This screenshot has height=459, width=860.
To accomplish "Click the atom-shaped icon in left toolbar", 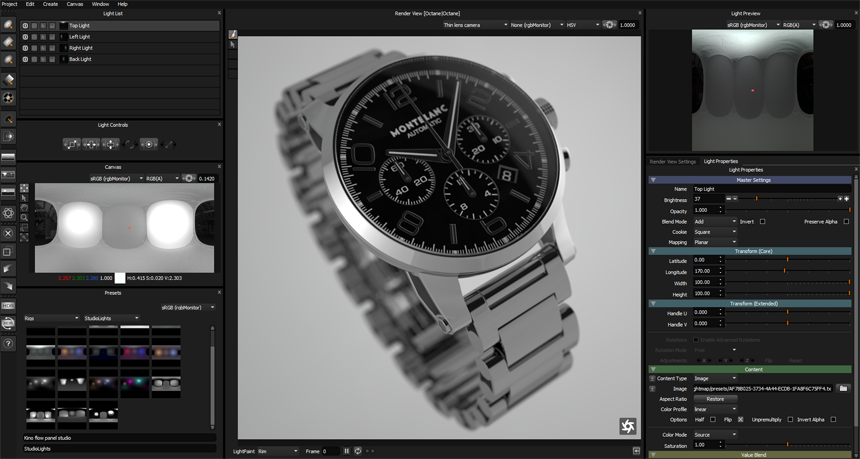I will click(8, 213).
